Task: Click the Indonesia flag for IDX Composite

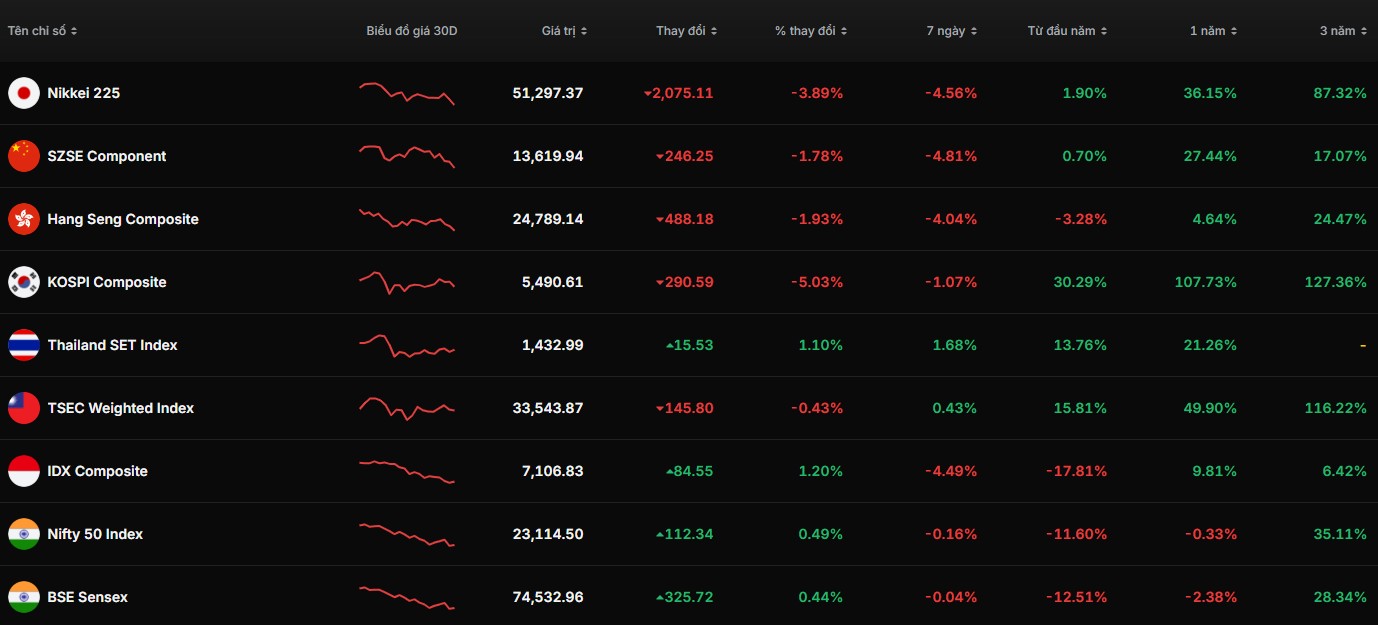Action: (x=24, y=471)
